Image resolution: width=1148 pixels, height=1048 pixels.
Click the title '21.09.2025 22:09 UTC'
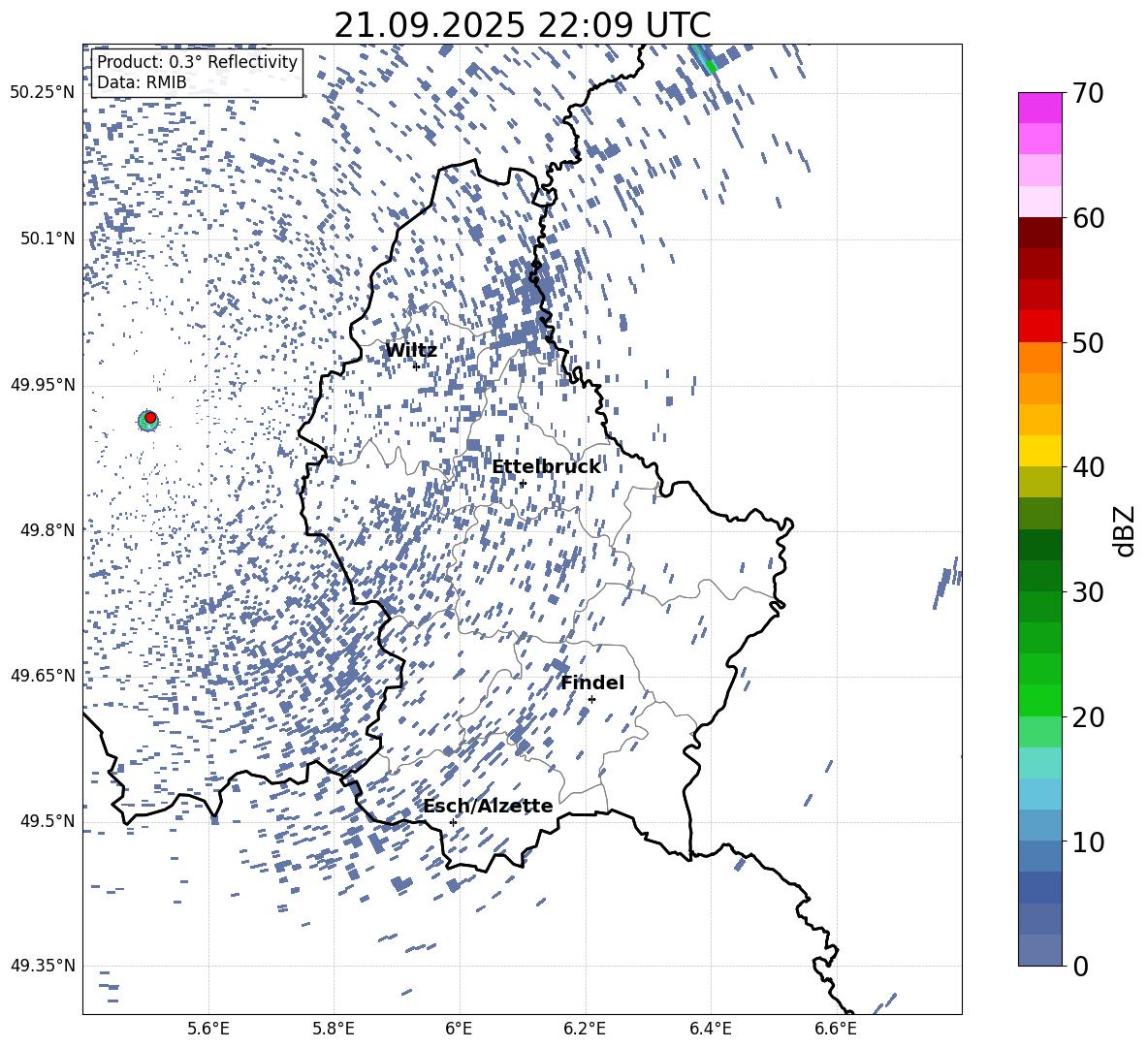[x=522, y=25]
